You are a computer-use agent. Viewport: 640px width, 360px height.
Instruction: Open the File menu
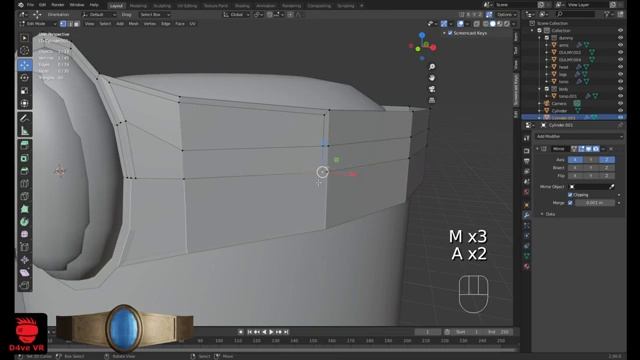pos(30,5)
